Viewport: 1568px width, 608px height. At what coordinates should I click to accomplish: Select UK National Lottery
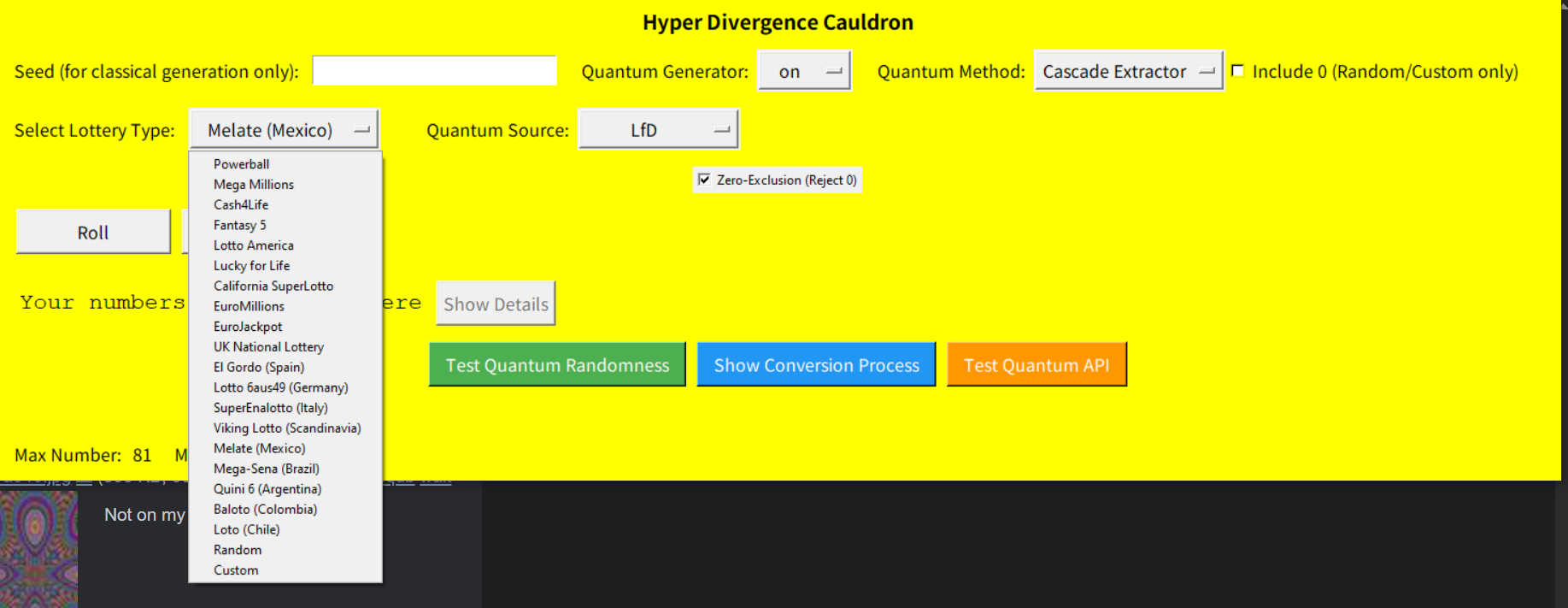click(x=285, y=347)
